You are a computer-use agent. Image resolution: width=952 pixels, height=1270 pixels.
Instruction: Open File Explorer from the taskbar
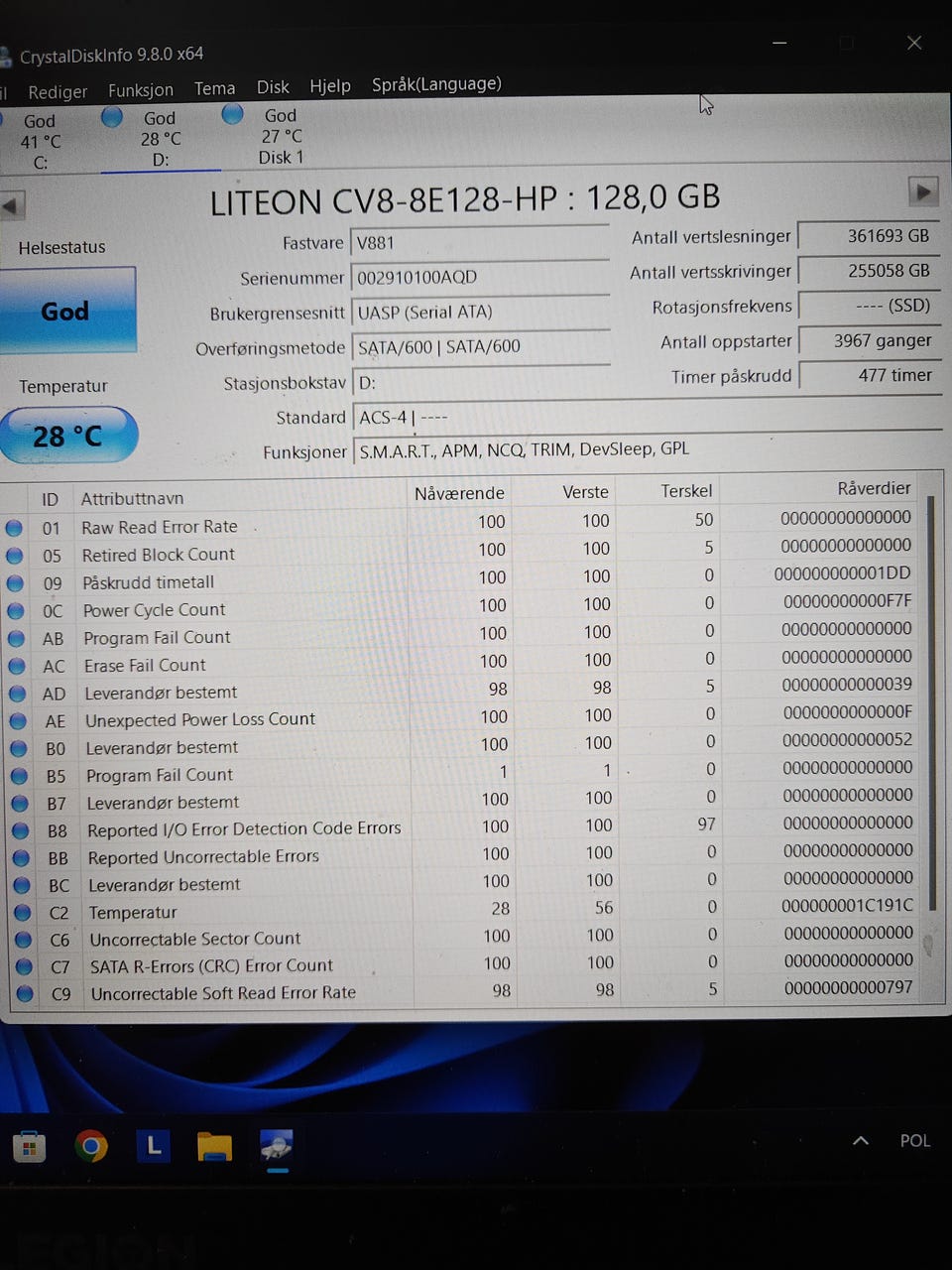tap(214, 1146)
